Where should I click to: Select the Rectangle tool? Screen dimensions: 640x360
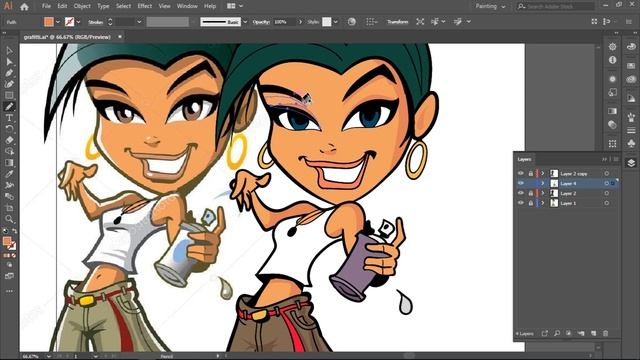(9, 95)
